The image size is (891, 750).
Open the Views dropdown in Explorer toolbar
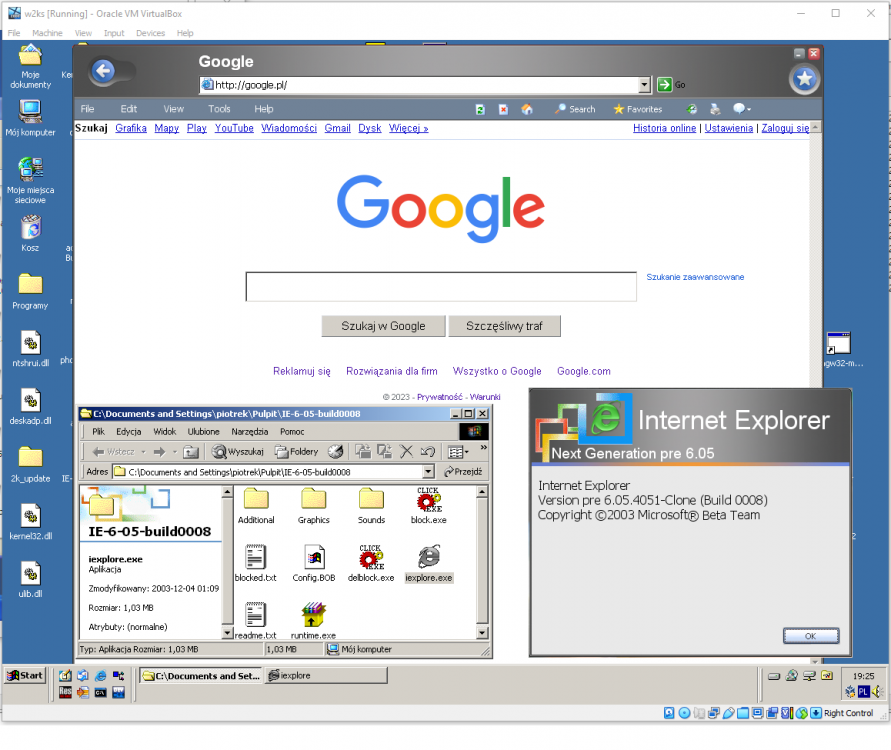(458, 452)
